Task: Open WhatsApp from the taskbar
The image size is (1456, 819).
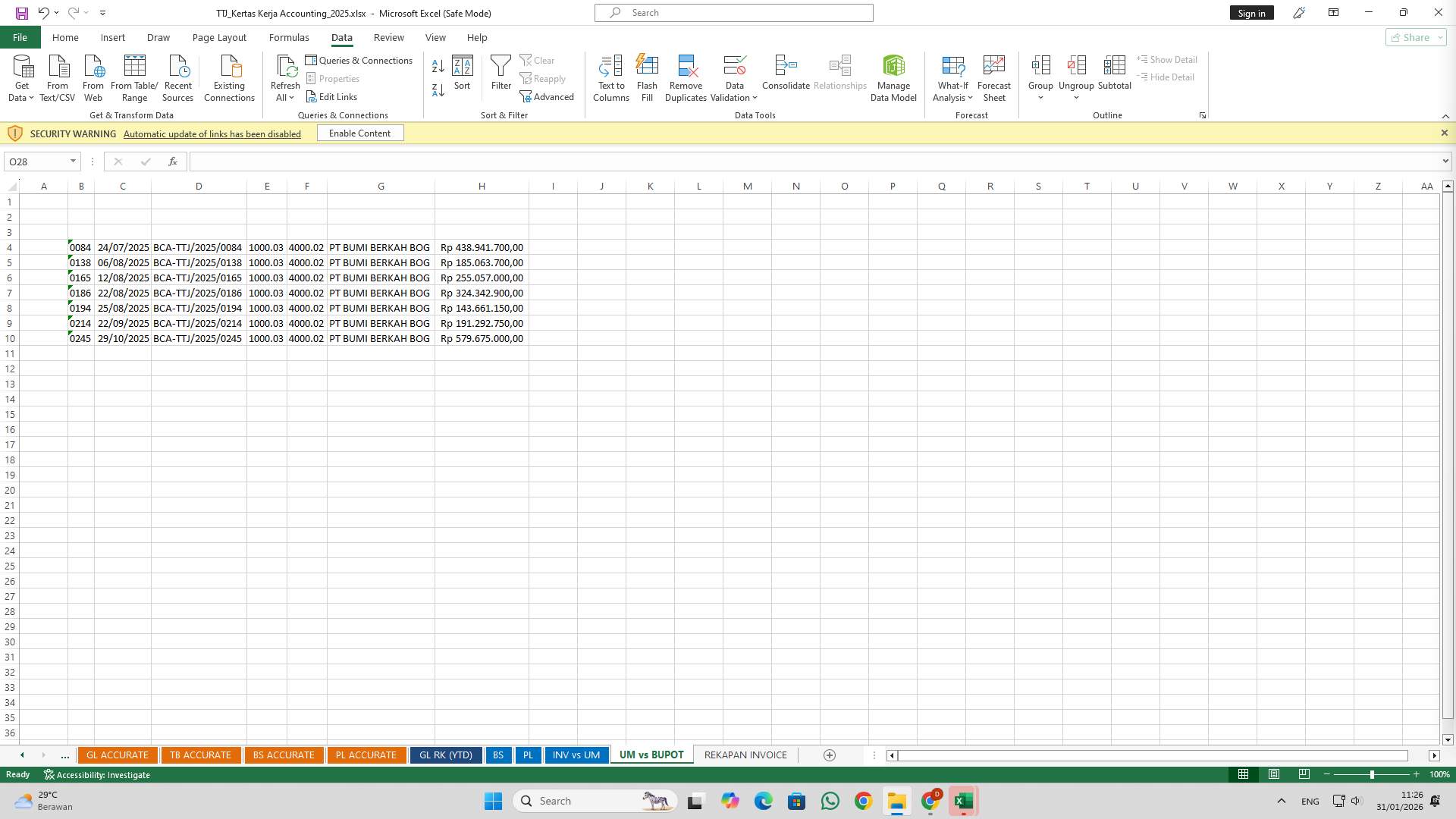Action: [x=830, y=800]
